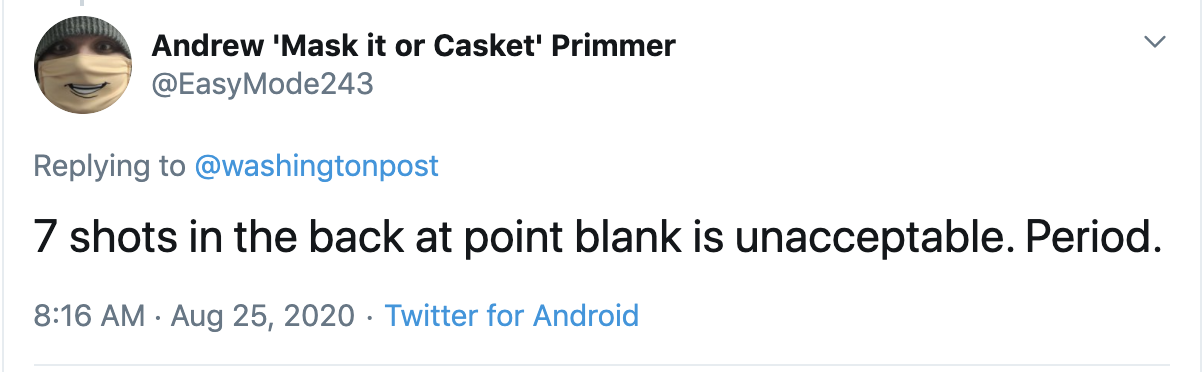
Task: Open the 8:16 AM timestamp permalink
Action: pyautogui.click(x=89, y=316)
